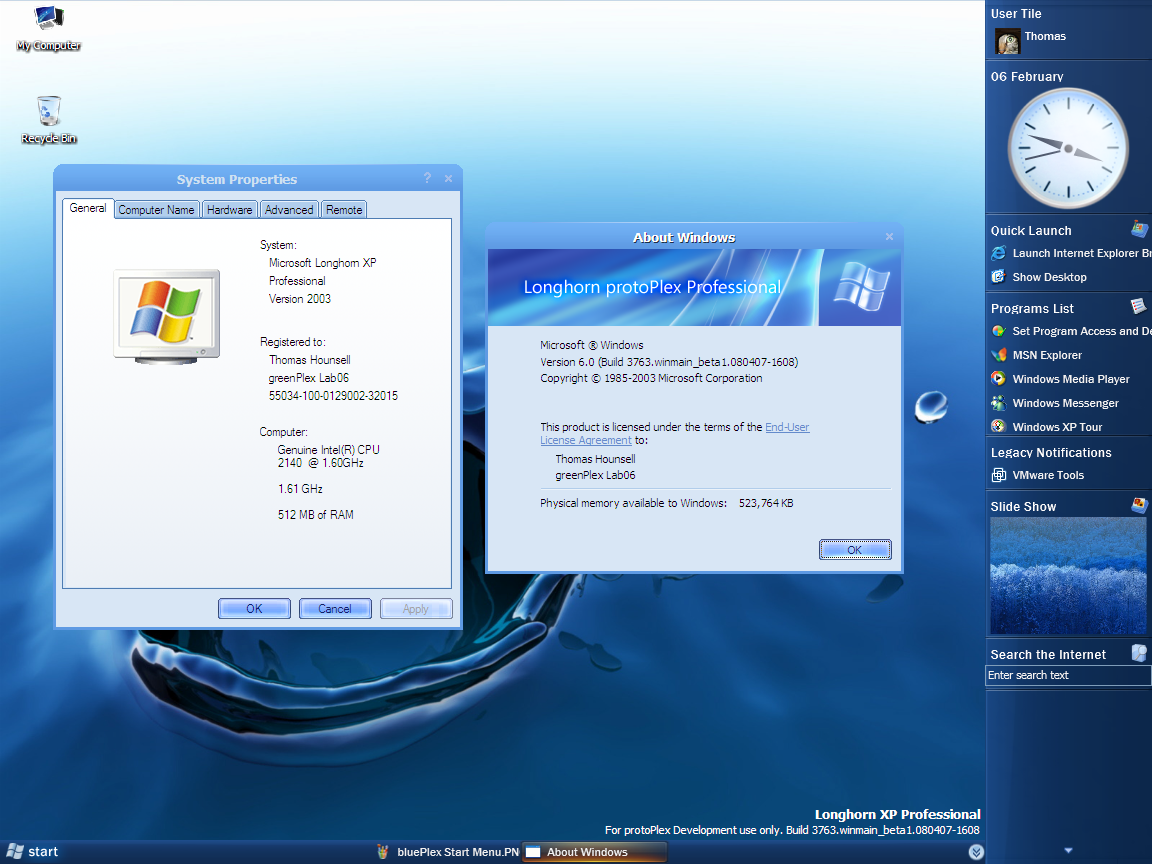The image size is (1152, 864).
Task: Click the Slide Show header icon
Action: coord(1140,505)
